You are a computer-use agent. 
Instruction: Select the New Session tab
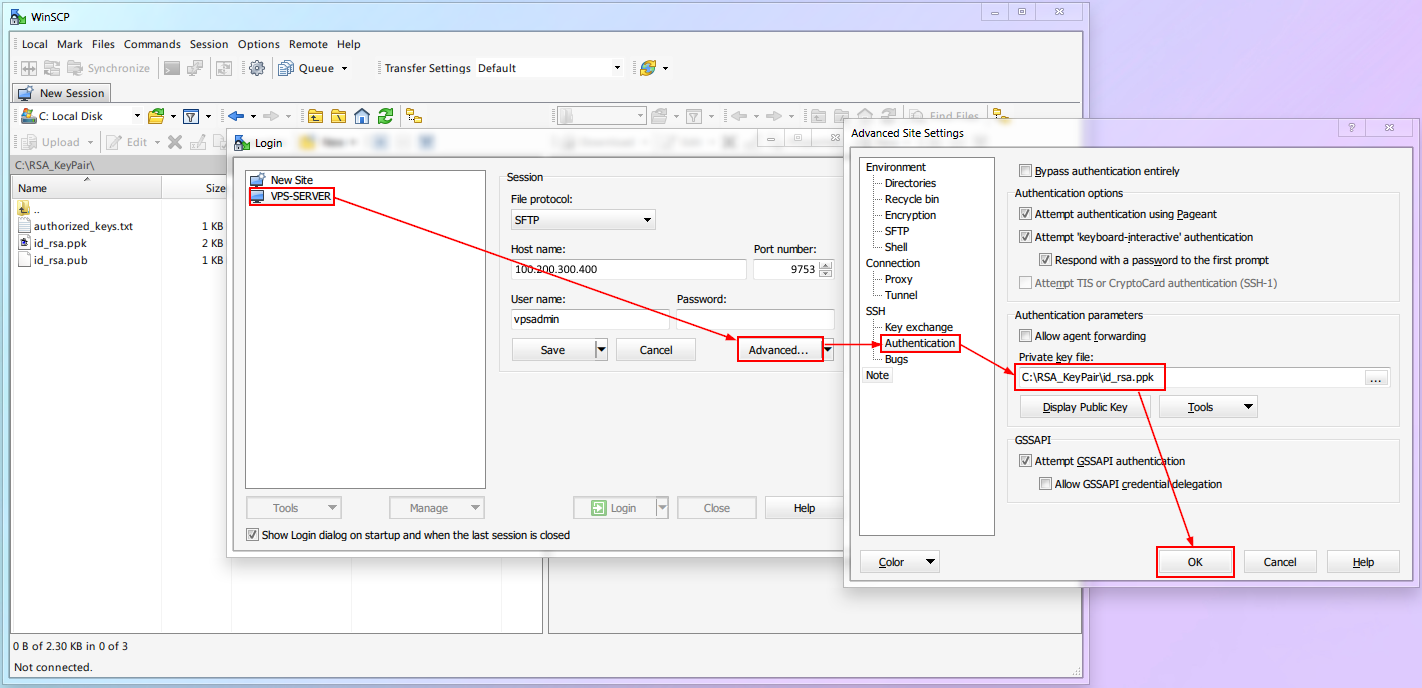tap(62, 93)
